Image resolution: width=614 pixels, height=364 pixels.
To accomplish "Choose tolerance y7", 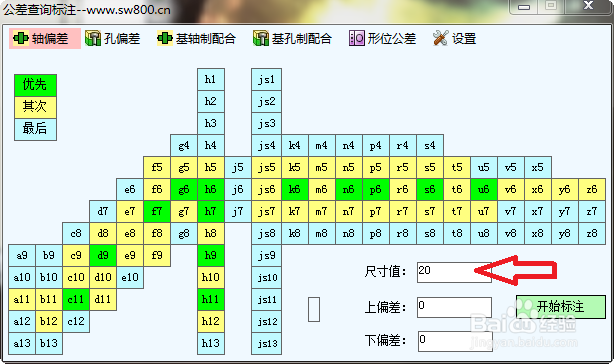I will point(565,211).
